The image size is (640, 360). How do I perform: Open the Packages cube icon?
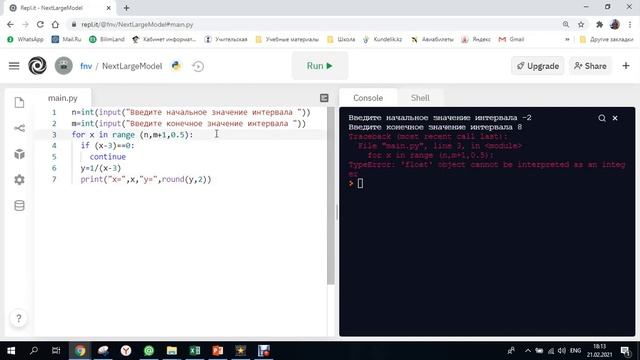point(19,154)
